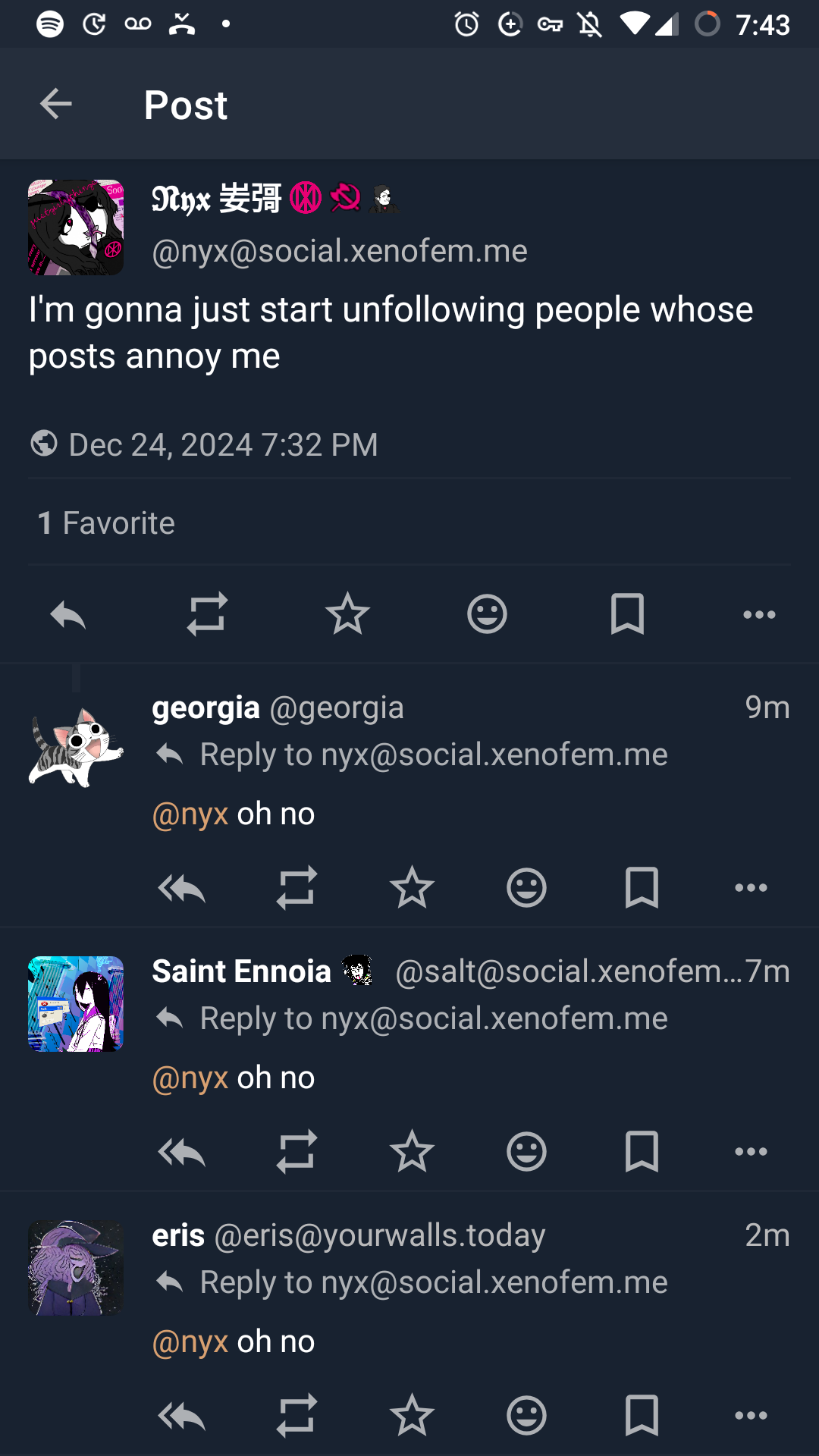This screenshot has height=1456, width=819.
Task: Boost Nyx's main post
Action: [x=207, y=613]
